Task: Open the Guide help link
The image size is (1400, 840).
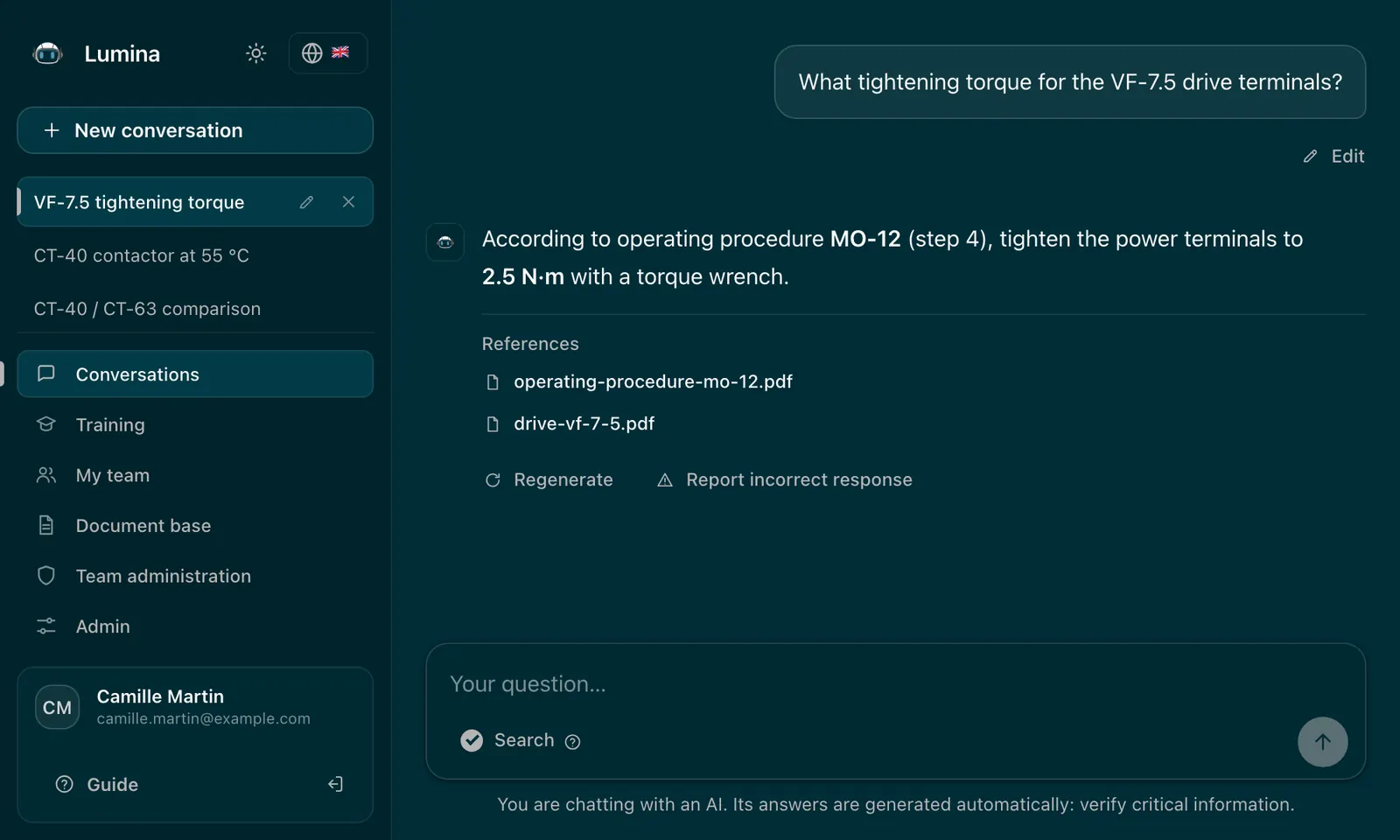Action: [x=96, y=784]
